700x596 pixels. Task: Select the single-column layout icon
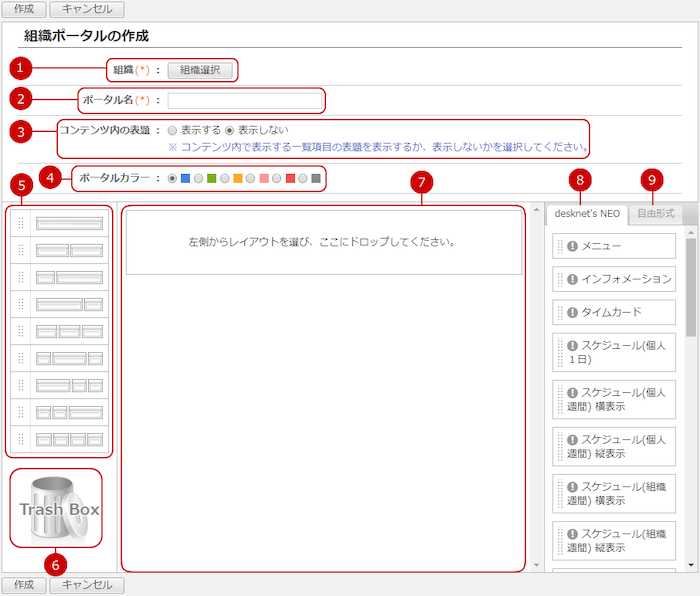[x=69, y=223]
